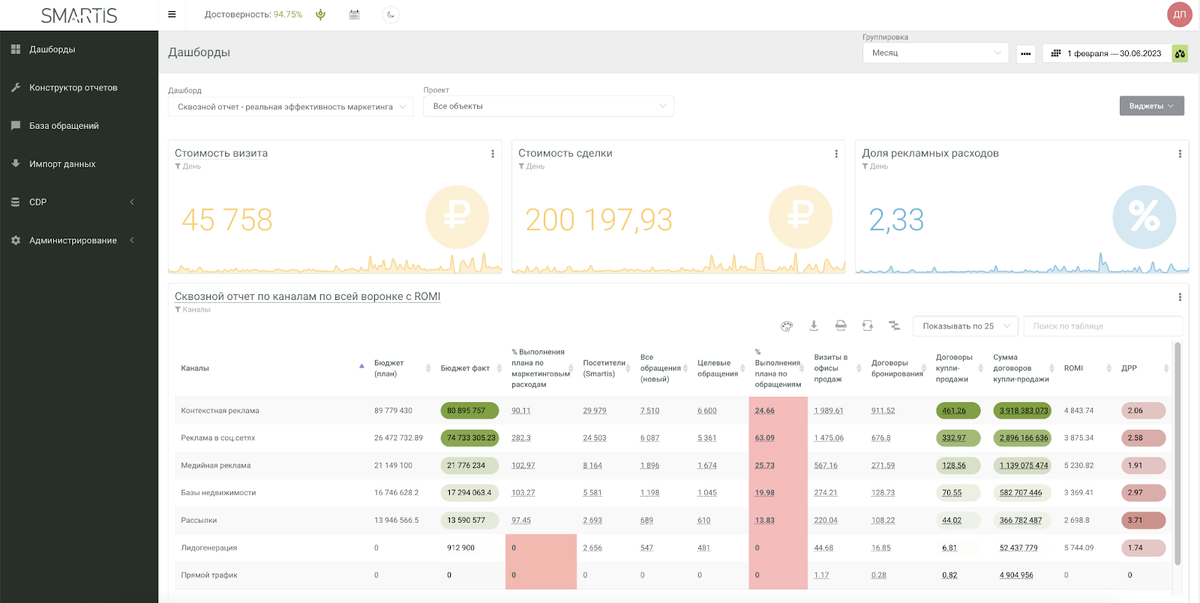The width and height of the screenshot is (1200, 603).
Task: Click the Поиск по таблице search field
Action: (x=1104, y=326)
